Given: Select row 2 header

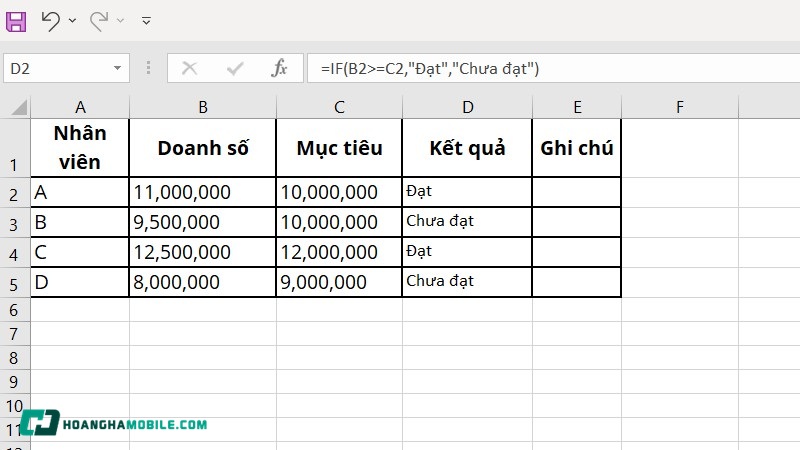Looking at the screenshot, I should click(15, 192).
